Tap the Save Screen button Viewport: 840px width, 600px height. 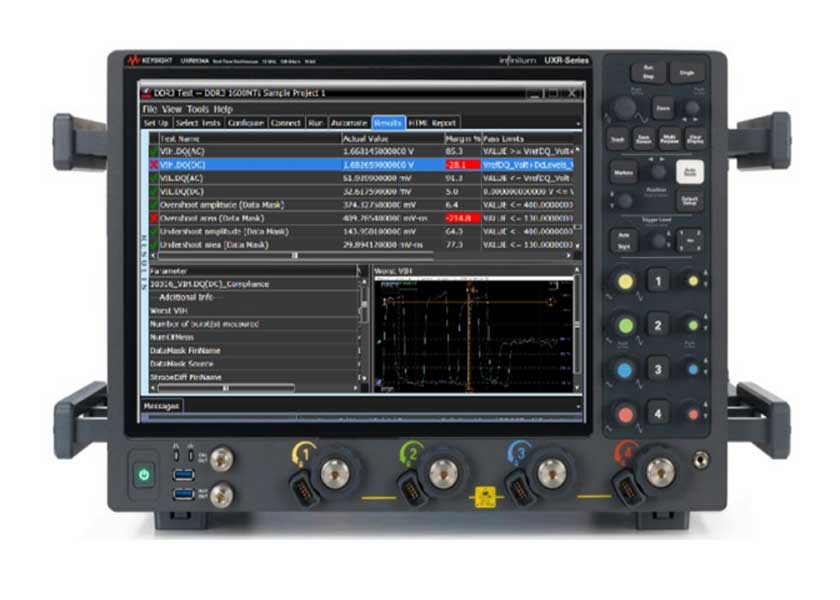(643, 139)
